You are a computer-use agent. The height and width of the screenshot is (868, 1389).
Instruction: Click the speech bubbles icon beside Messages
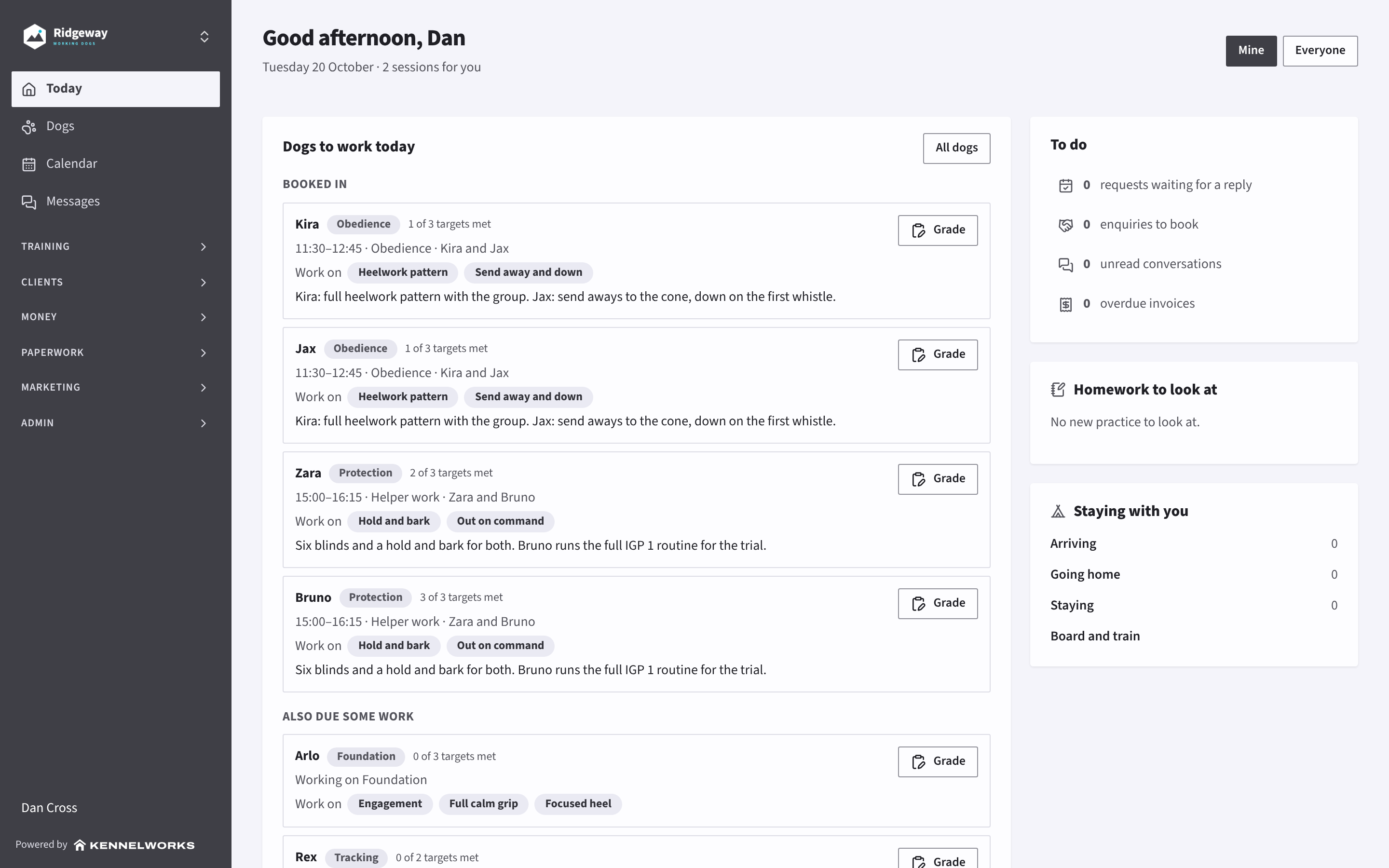point(29,202)
